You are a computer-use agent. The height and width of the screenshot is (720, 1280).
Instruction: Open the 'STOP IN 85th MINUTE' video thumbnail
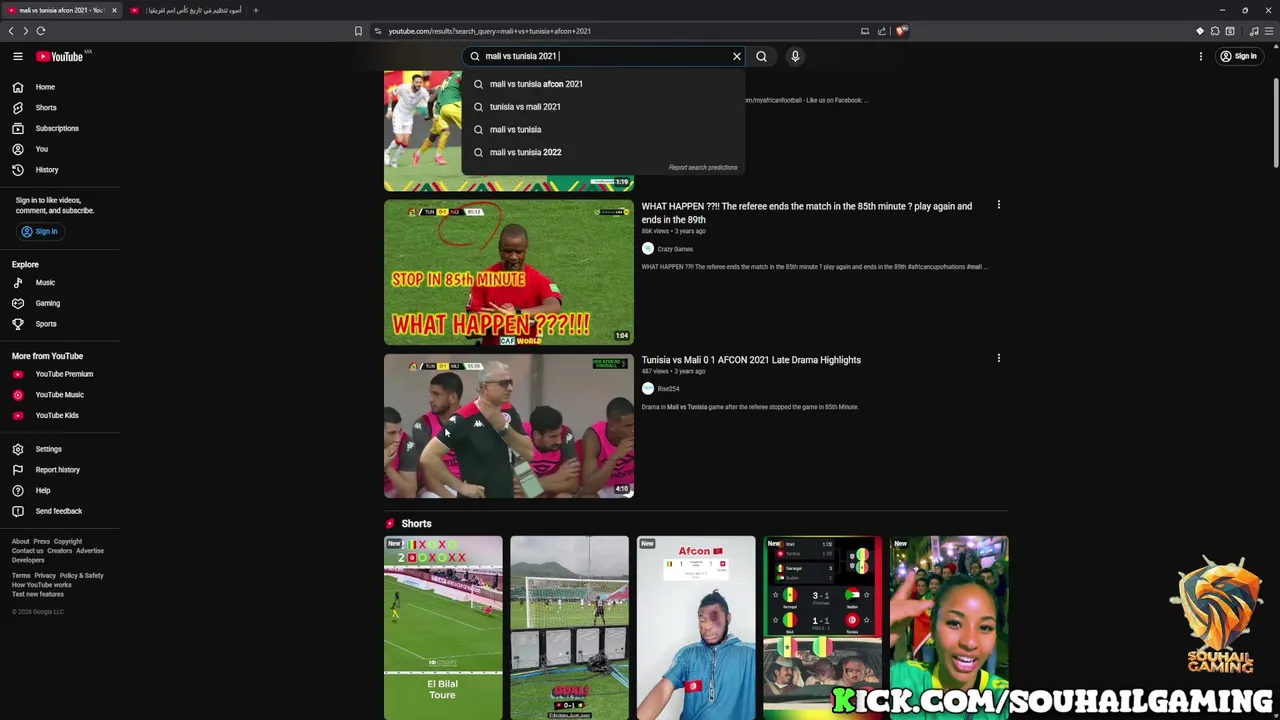click(509, 272)
